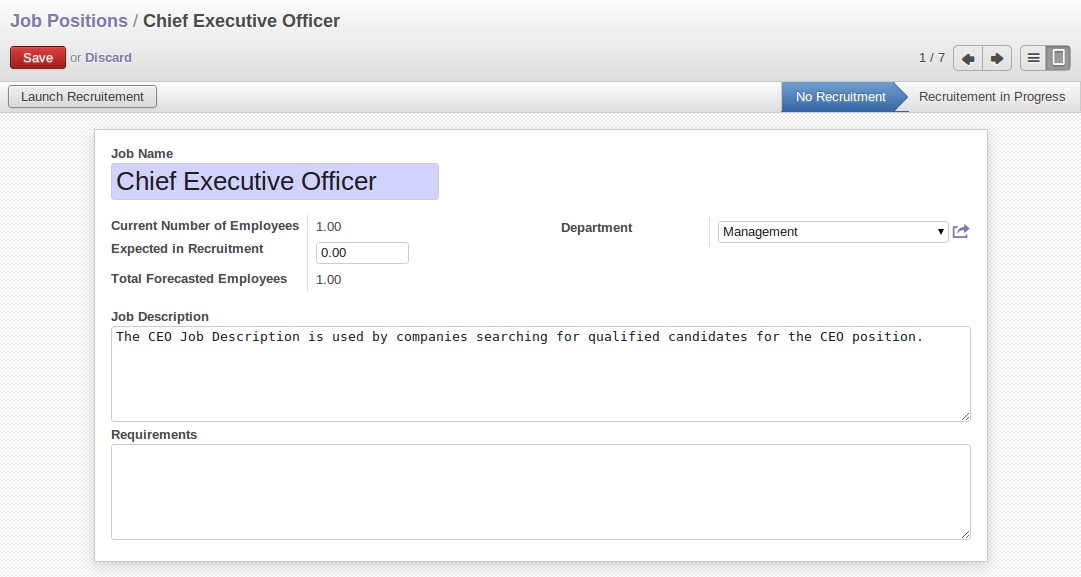The height and width of the screenshot is (577, 1081).
Task: Switch to form view
Action: pos(1058,58)
